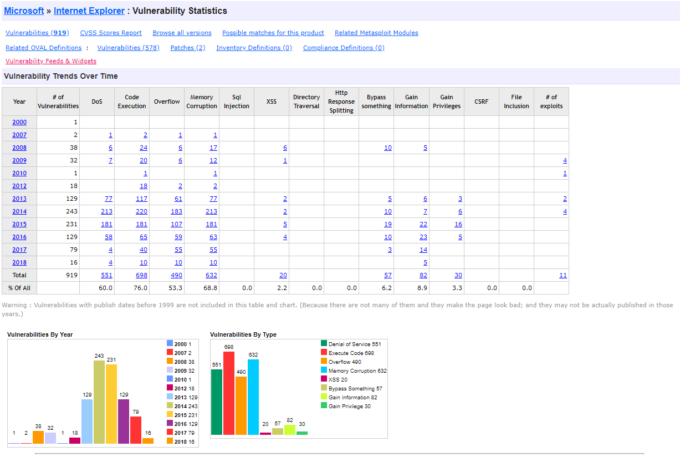This screenshot has height=457, width=690.
Task: Open the Total Memory Corruption count 632
Action: [x=212, y=275]
